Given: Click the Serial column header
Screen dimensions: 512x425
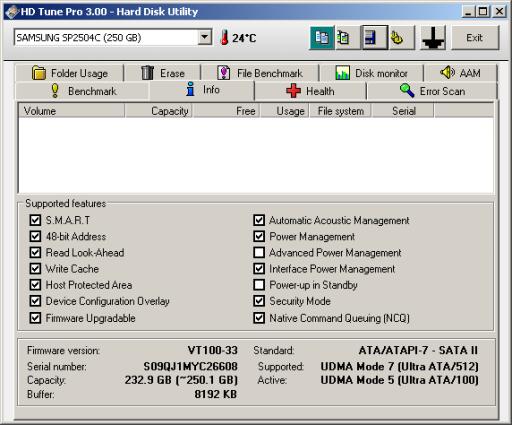Looking at the screenshot, I should 403,111.
